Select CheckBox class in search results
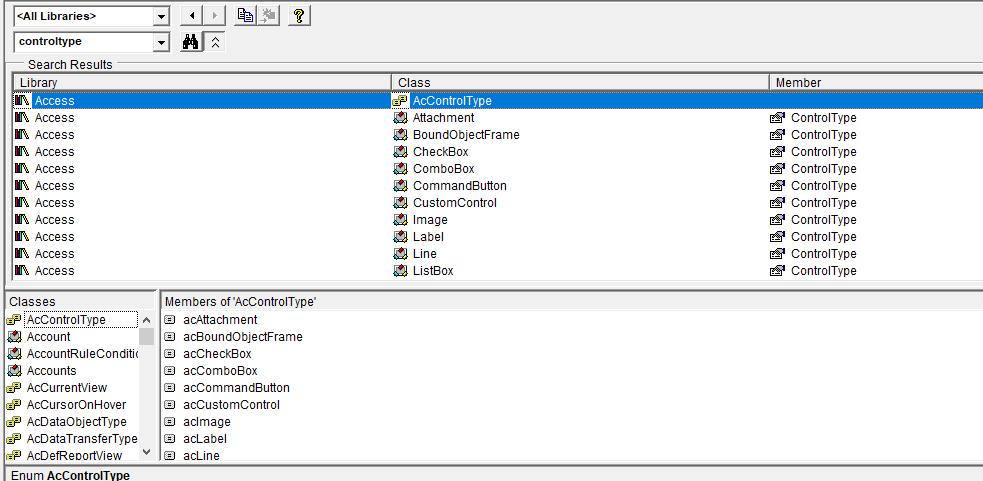Screen dimensions: 983x481 point(440,152)
